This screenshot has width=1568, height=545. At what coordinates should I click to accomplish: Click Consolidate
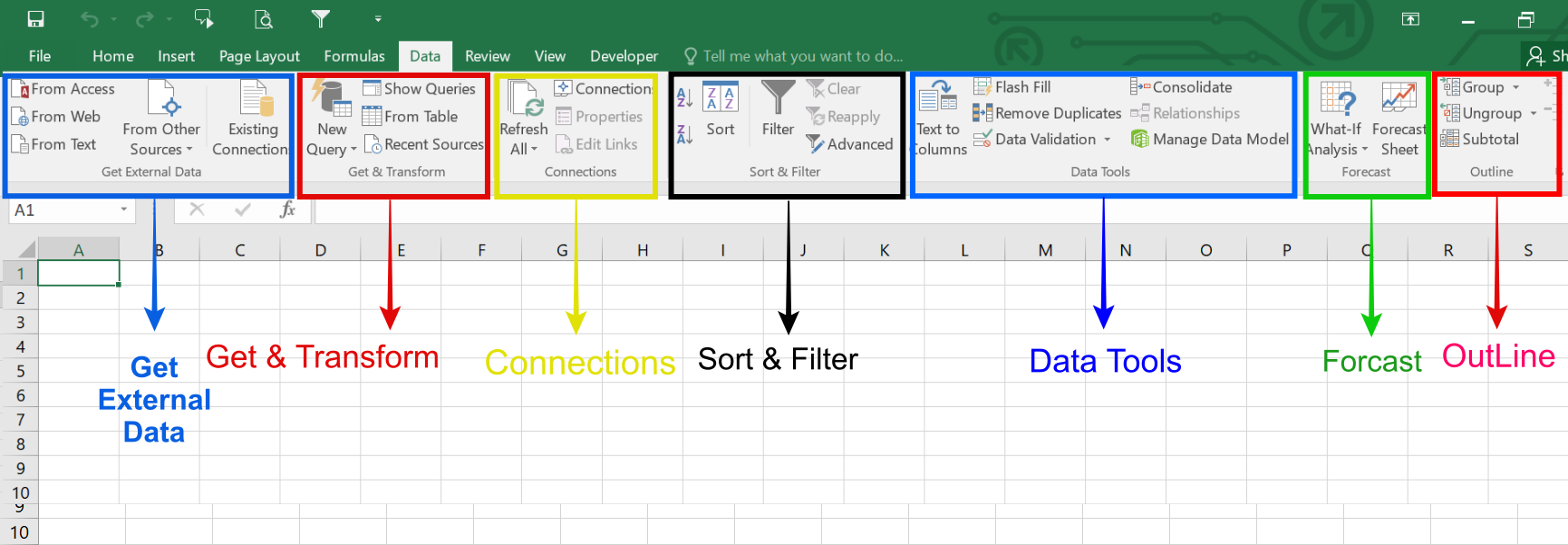pyautogui.click(x=1181, y=87)
